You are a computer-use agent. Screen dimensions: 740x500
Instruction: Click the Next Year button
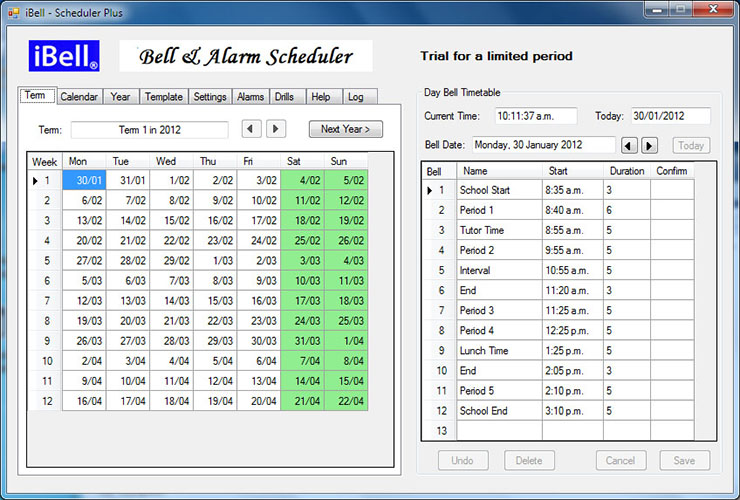pyautogui.click(x=345, y=129)
